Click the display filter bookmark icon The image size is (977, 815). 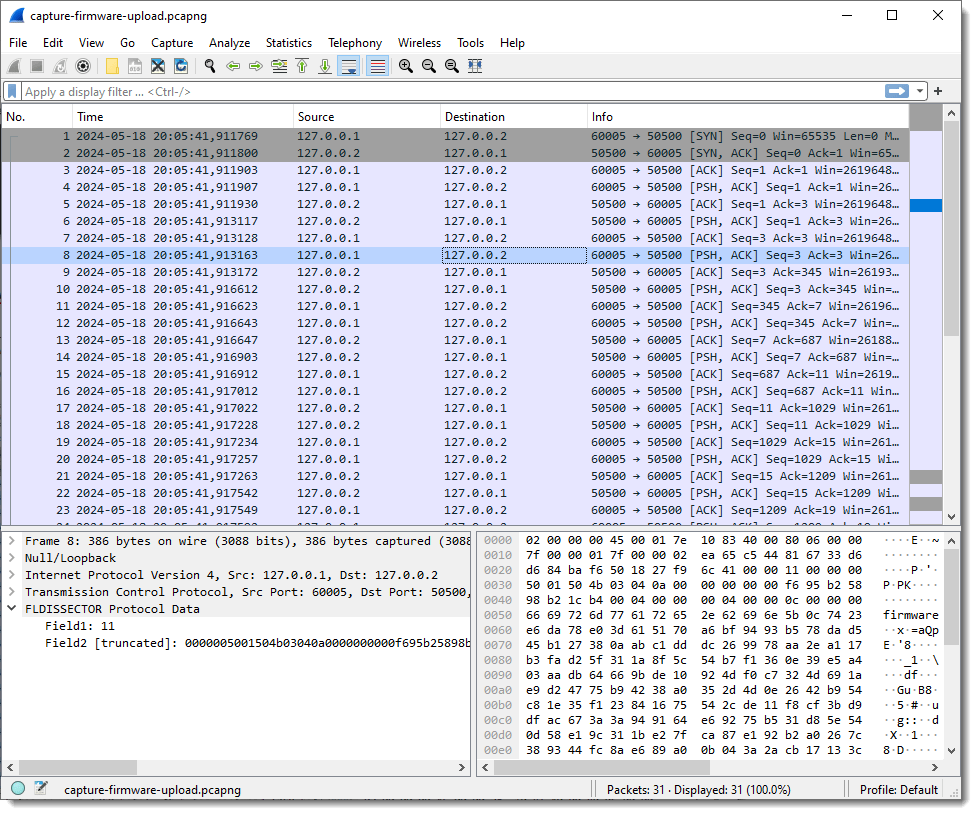click(x=12, y=91)
